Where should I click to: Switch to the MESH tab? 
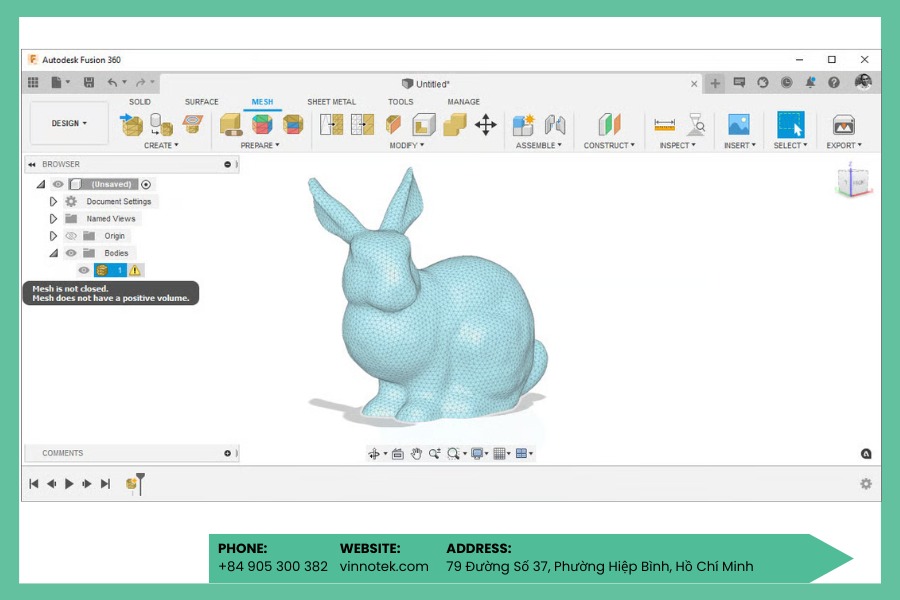tap(262, 102)
